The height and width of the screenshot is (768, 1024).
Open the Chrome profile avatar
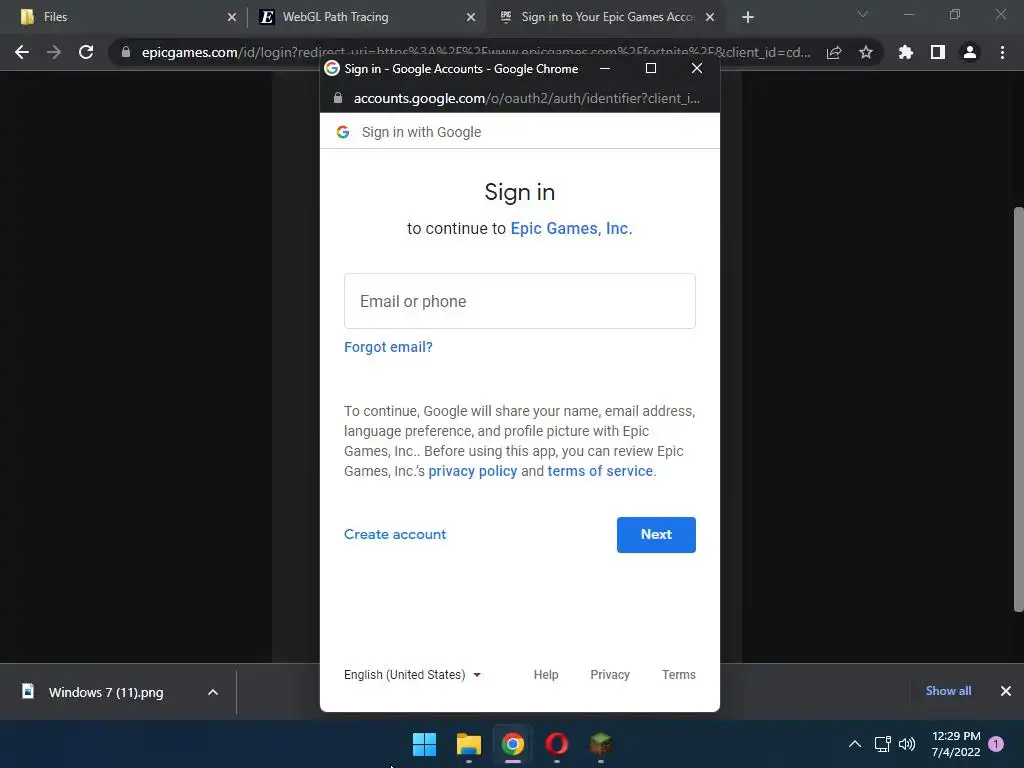pyautogui.click(x=970, y=52)
